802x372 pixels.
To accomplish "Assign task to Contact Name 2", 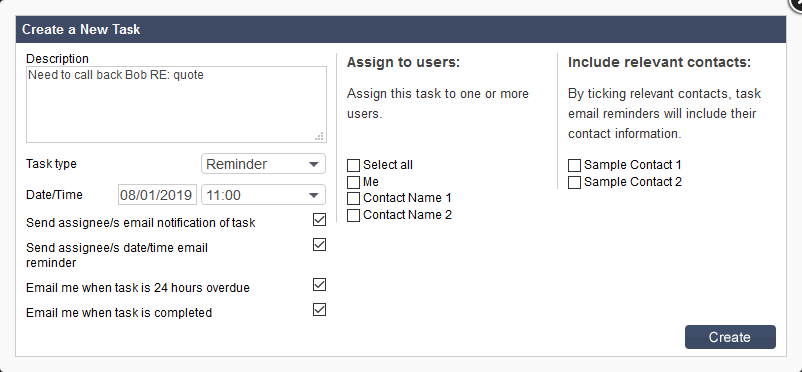I will (353, 215).
